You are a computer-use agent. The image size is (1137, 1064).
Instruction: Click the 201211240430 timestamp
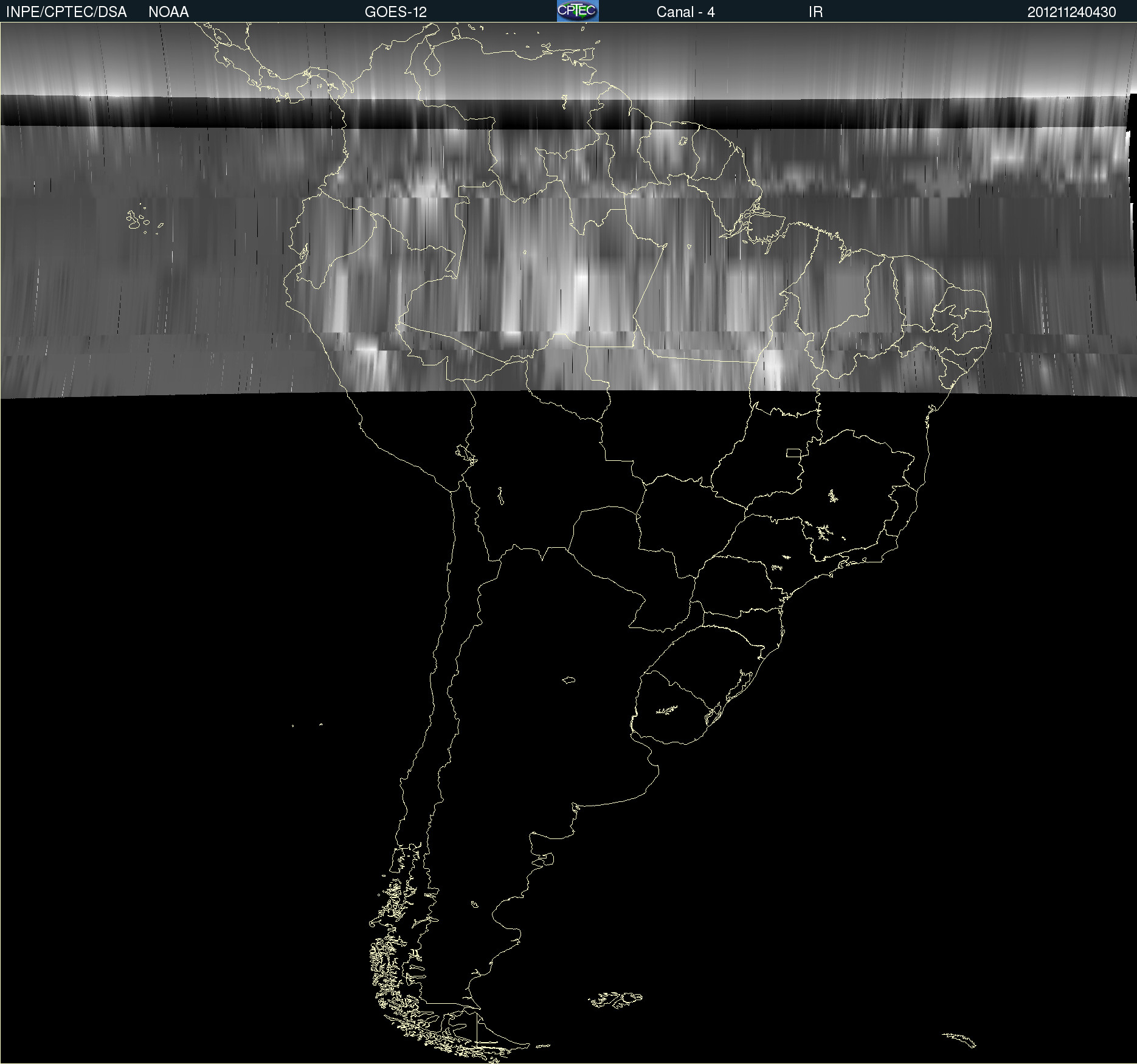[x=1071, y=12]
